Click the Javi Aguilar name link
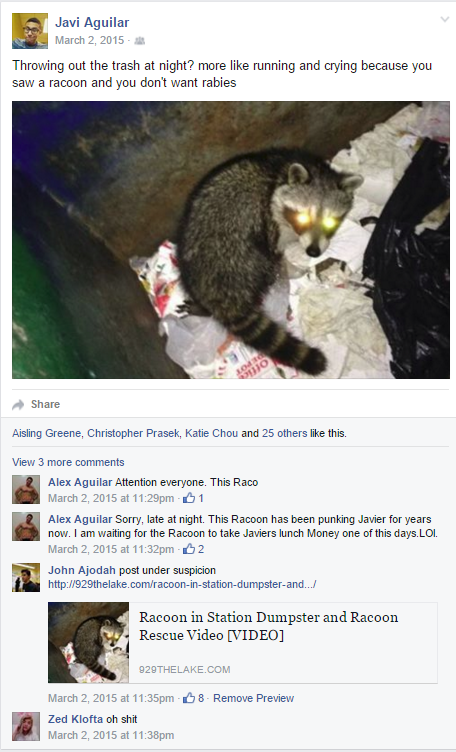Image resolution: width=456 pixels, height=752 pixels. [92, 22]
